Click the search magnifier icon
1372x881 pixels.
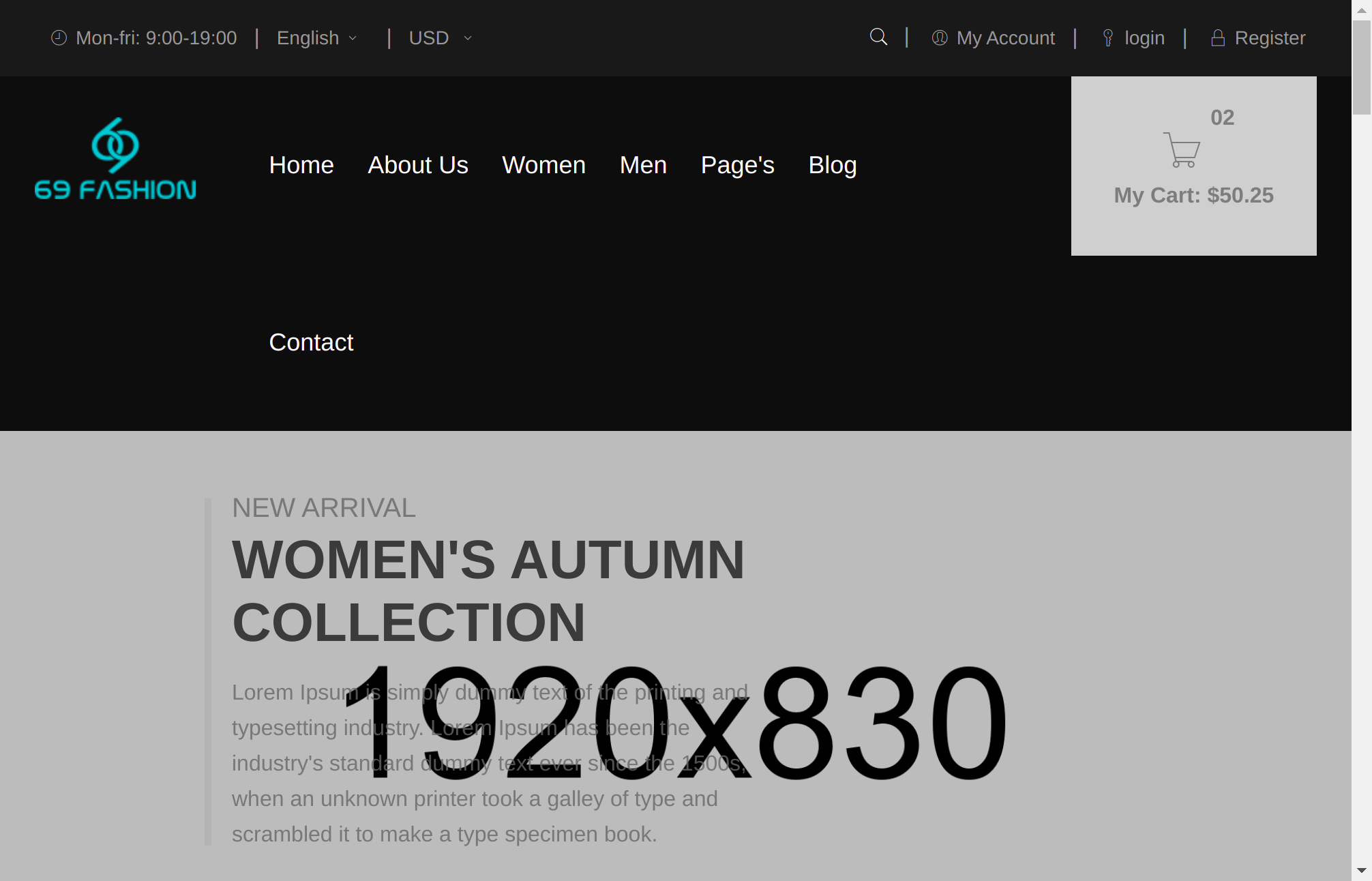tap(878, 37)
